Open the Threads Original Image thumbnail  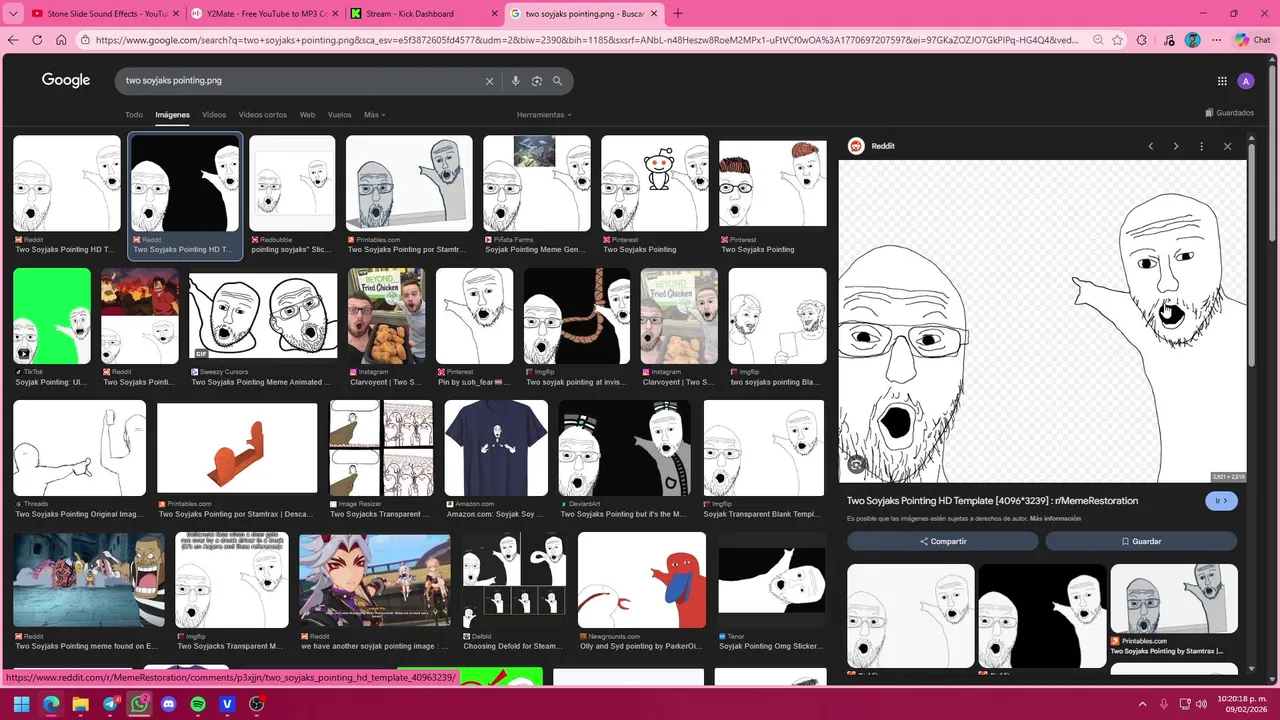[x=79, y=448]
